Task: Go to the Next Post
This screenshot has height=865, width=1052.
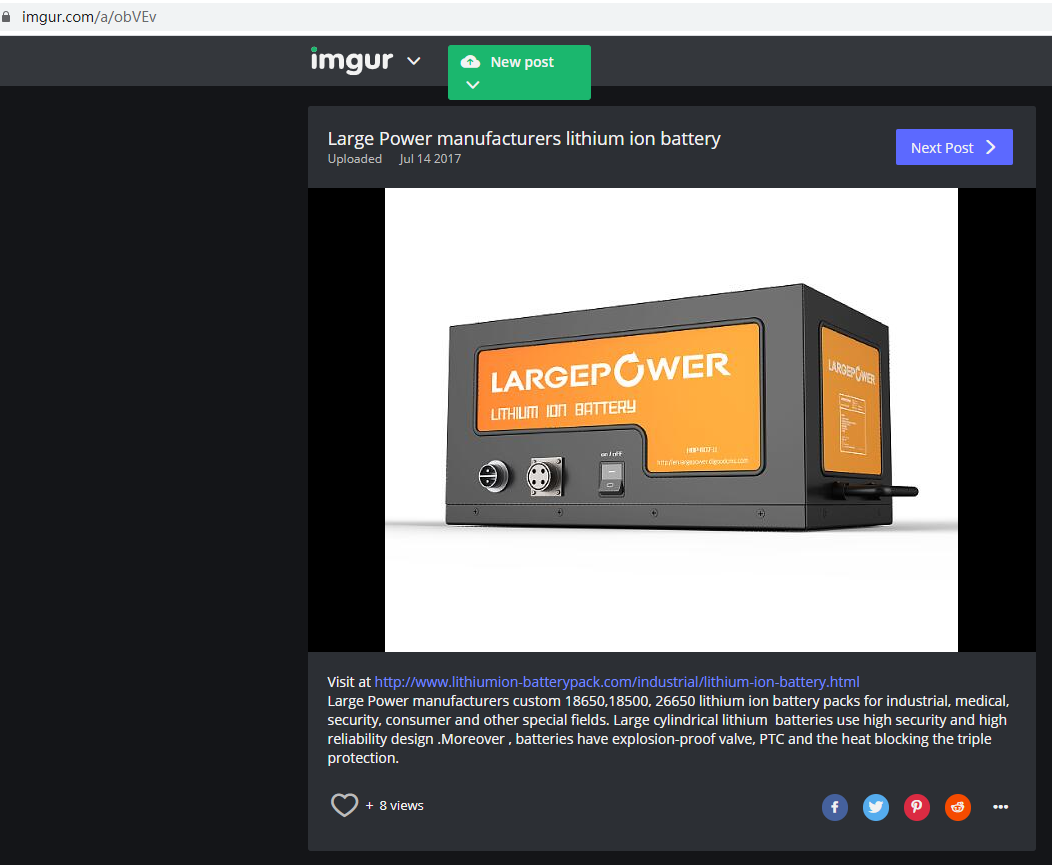Action: (953, 147)
